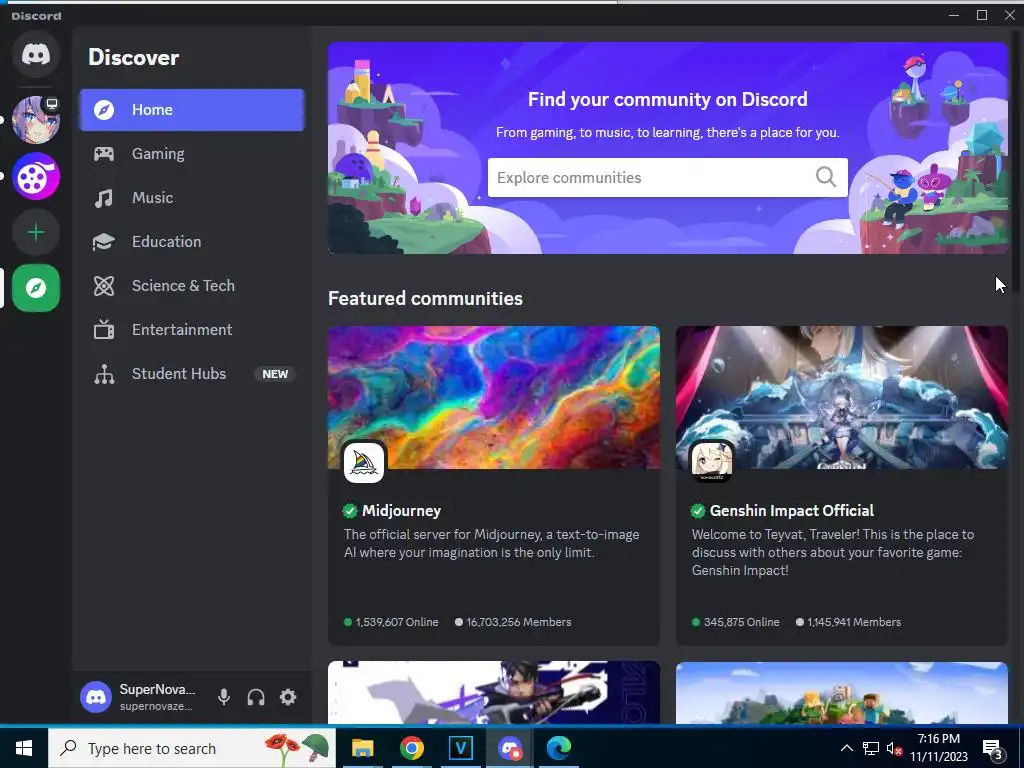Click the TV icon for Entertainment
1024x768 pixels.
(104, 330)
